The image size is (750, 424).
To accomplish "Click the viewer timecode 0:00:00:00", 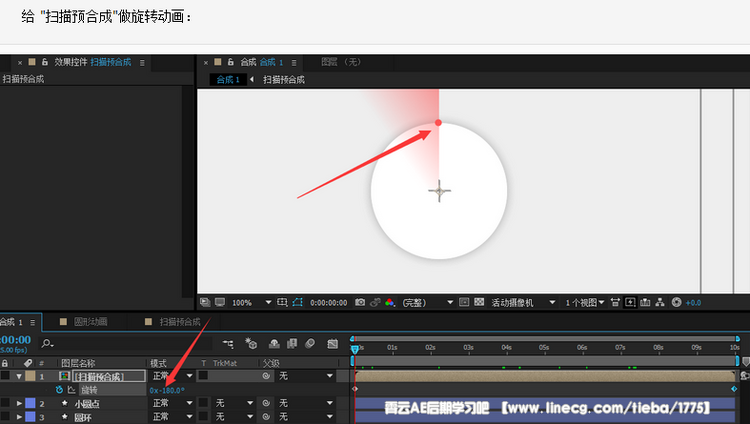I will click(x=329, y=302).
